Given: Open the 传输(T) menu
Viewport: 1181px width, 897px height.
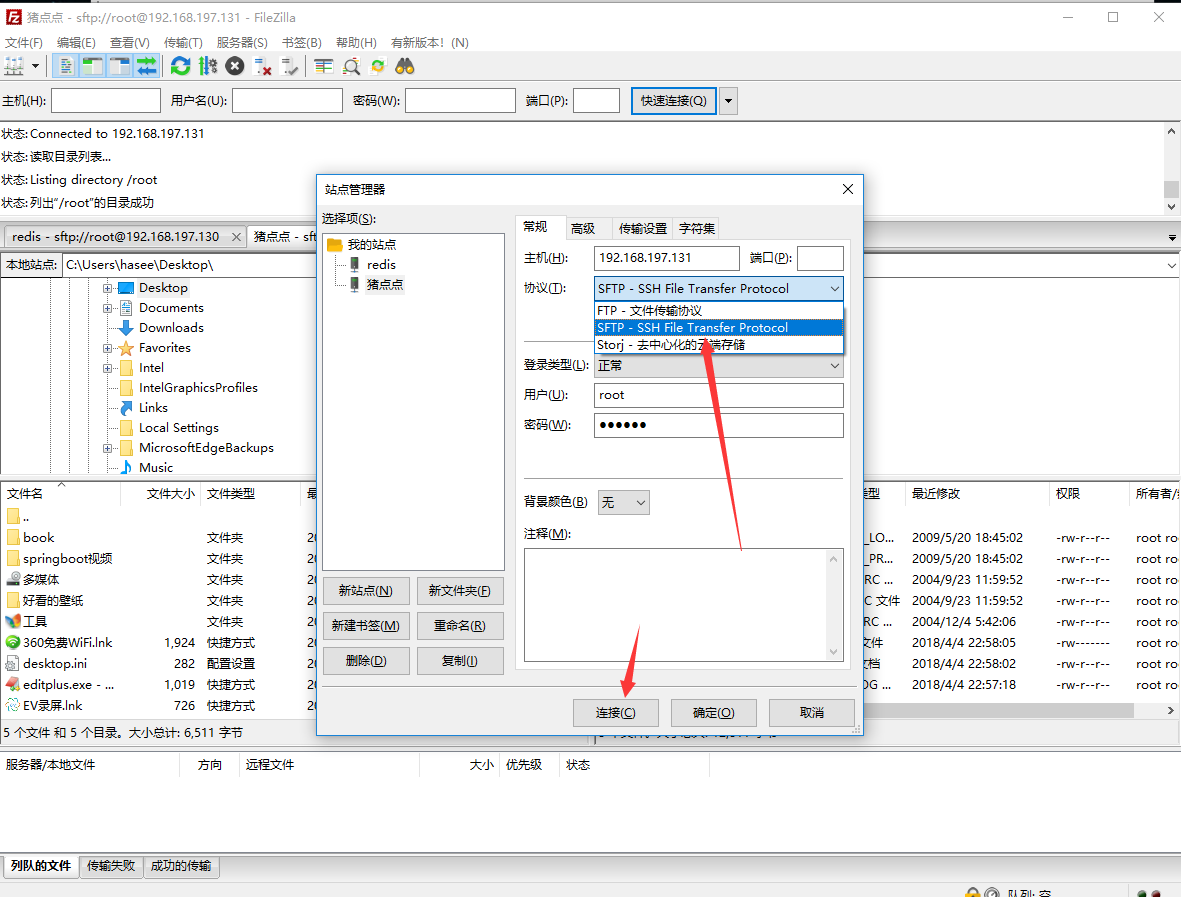Looking at the screenshot, I should tap(183, 42).
